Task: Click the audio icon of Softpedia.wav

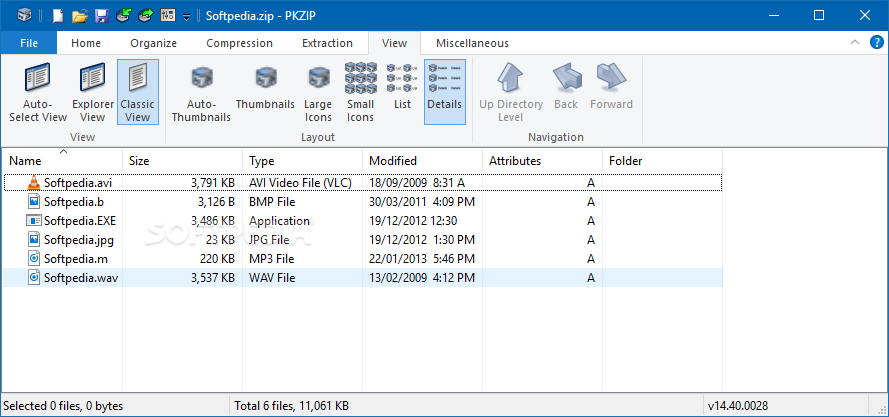Action: [34, 277]
